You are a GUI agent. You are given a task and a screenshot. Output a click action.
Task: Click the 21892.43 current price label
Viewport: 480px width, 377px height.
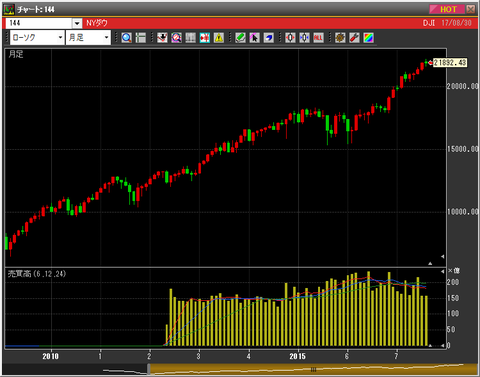coord(450,63)
